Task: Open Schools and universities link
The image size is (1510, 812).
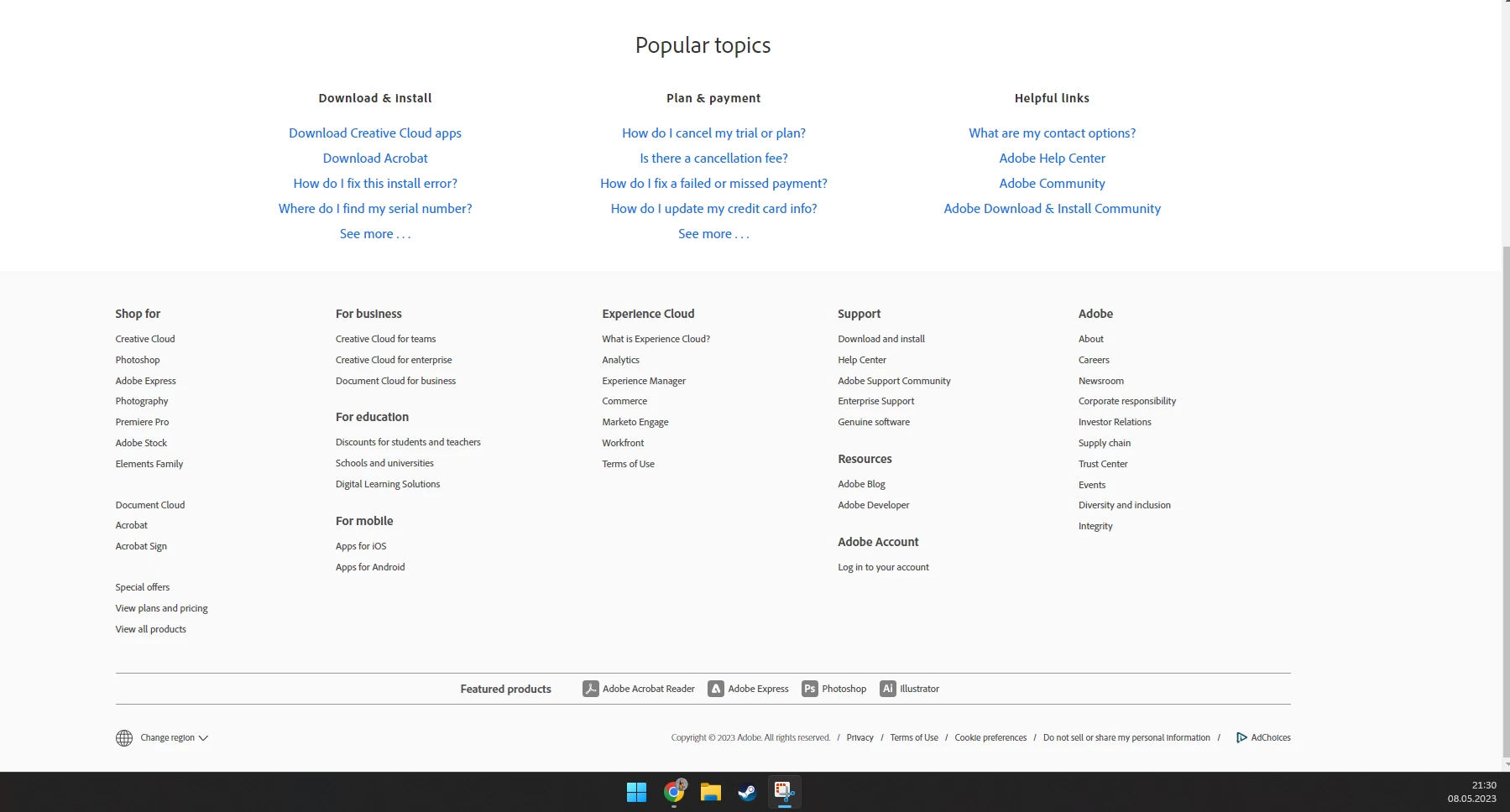Action: point(385,463)
